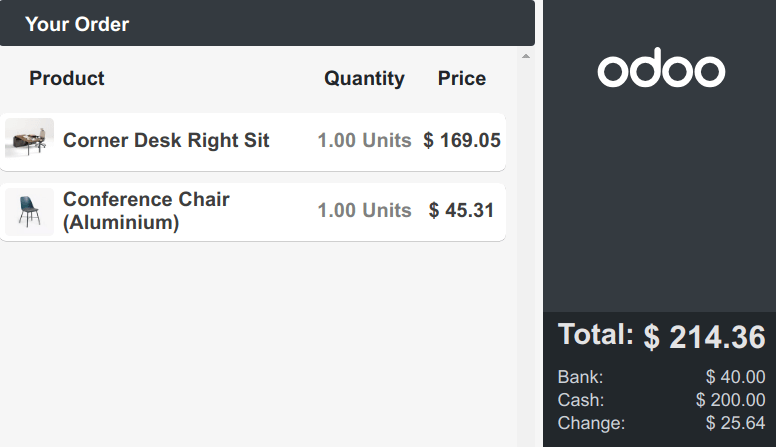Click the Product column header
Screen dimensions: 776x447
point(67,78)
